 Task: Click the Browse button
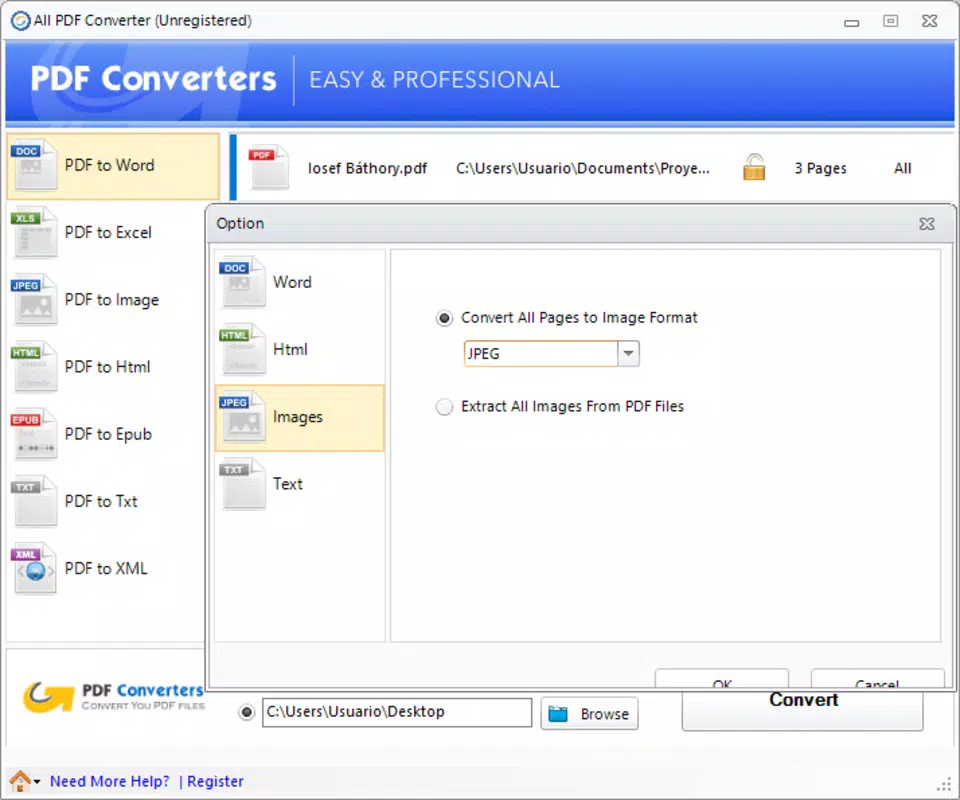(x=590, y=714)
